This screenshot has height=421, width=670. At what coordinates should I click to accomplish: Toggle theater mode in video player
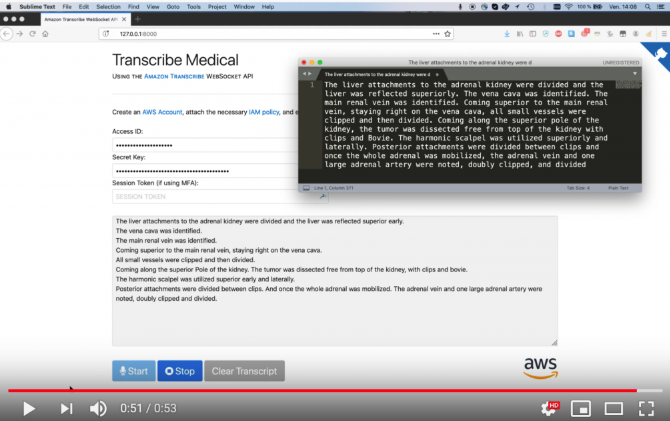[x=614, y=409]
